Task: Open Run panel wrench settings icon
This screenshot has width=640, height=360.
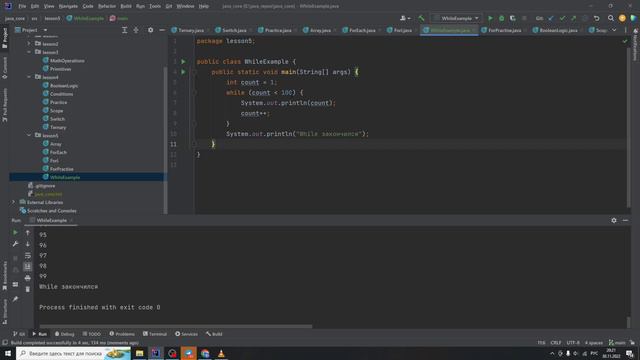Action: tap(16, 244)
